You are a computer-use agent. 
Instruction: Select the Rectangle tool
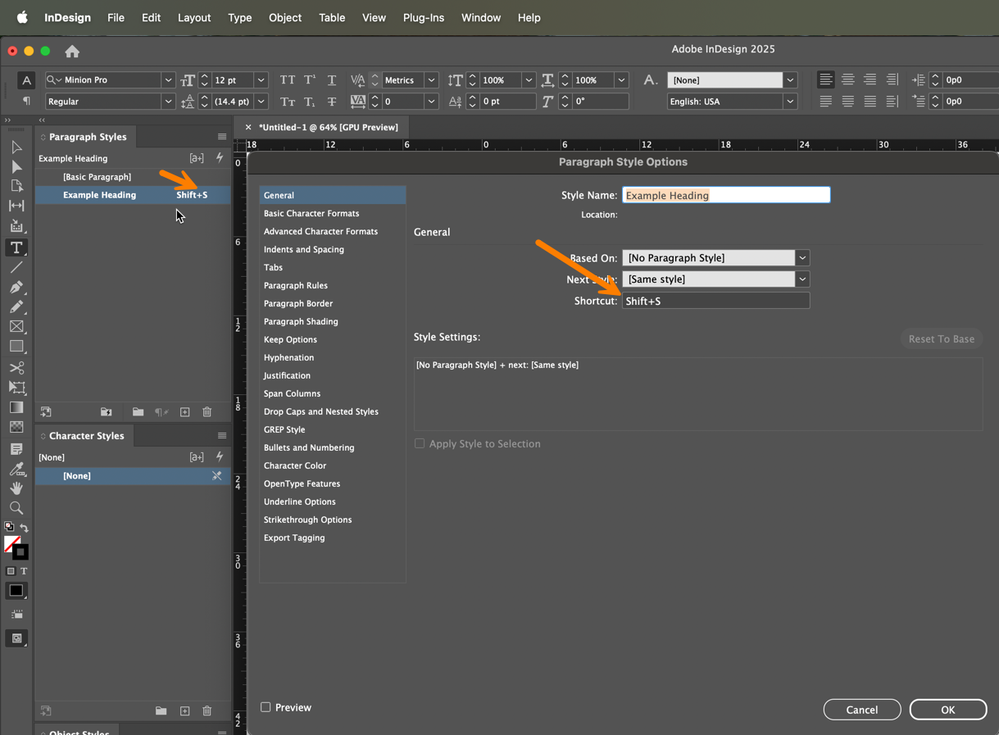click(x=17, y=346)
